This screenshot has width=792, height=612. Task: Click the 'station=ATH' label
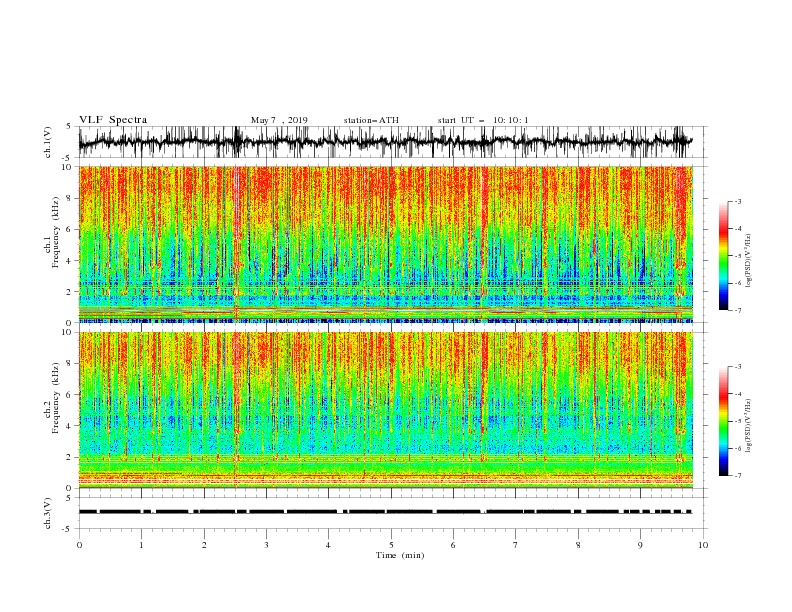[371, 120]
